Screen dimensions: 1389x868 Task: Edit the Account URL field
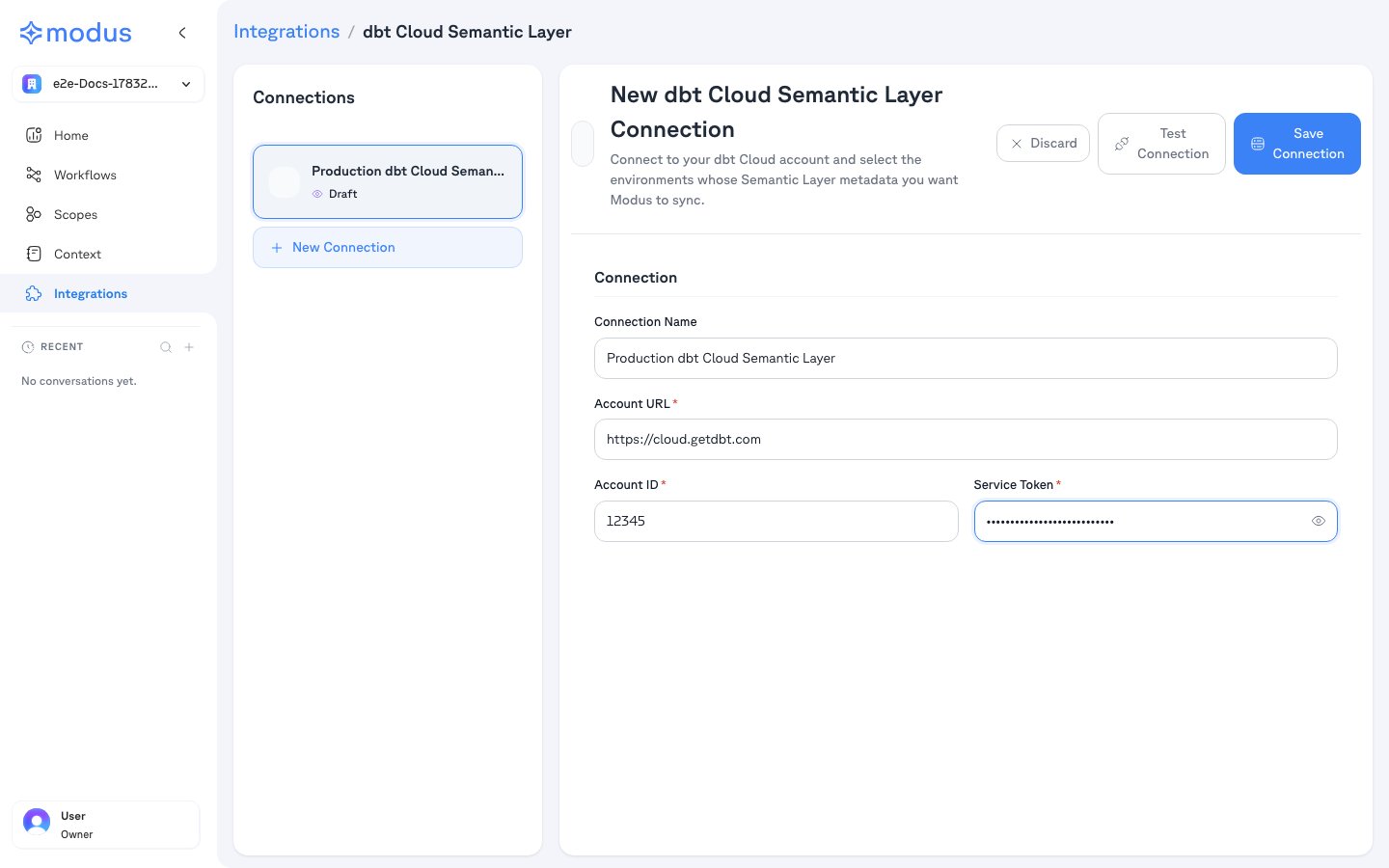(x=966, y=440)
